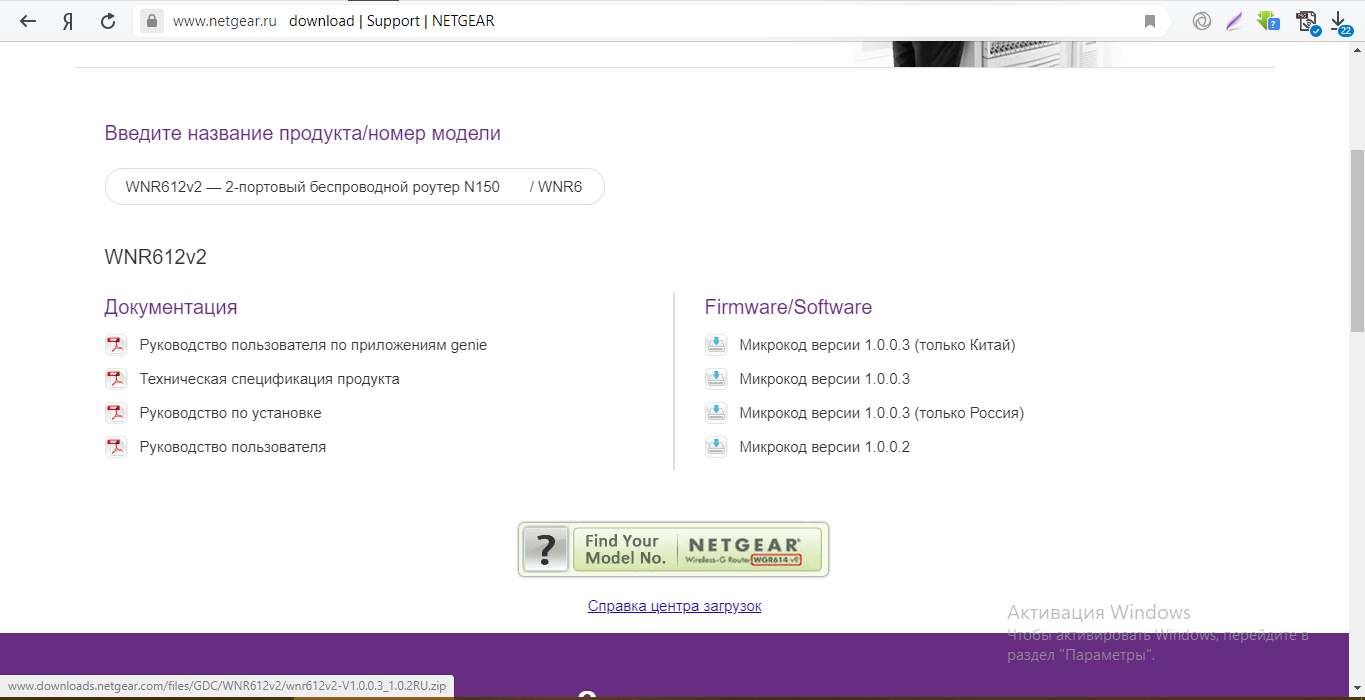Image resolution: width=1365 pixels, height=700 pixels.
Task: Select the Введите название продукта/номер модели heading
Action: (302, 133)
